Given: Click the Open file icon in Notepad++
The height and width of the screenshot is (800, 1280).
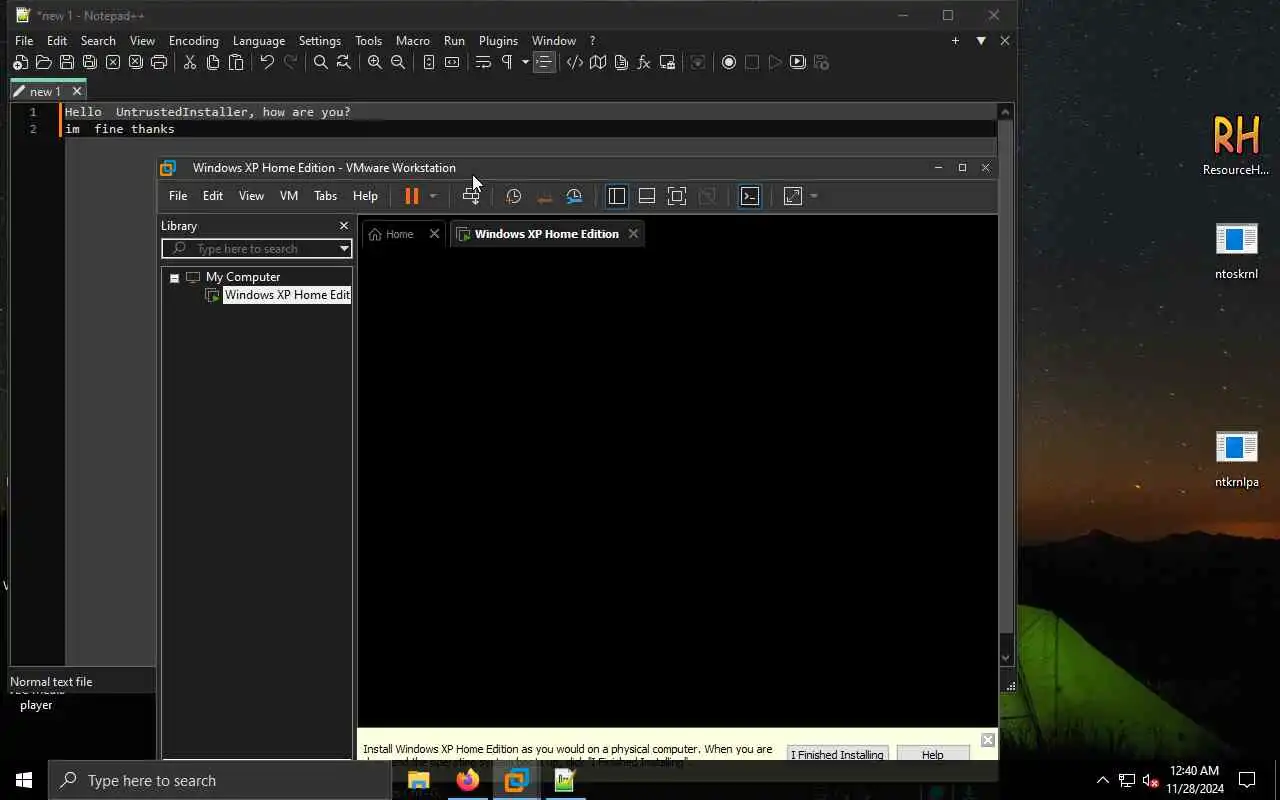Looking at the screenshot, I should point(43,62).
